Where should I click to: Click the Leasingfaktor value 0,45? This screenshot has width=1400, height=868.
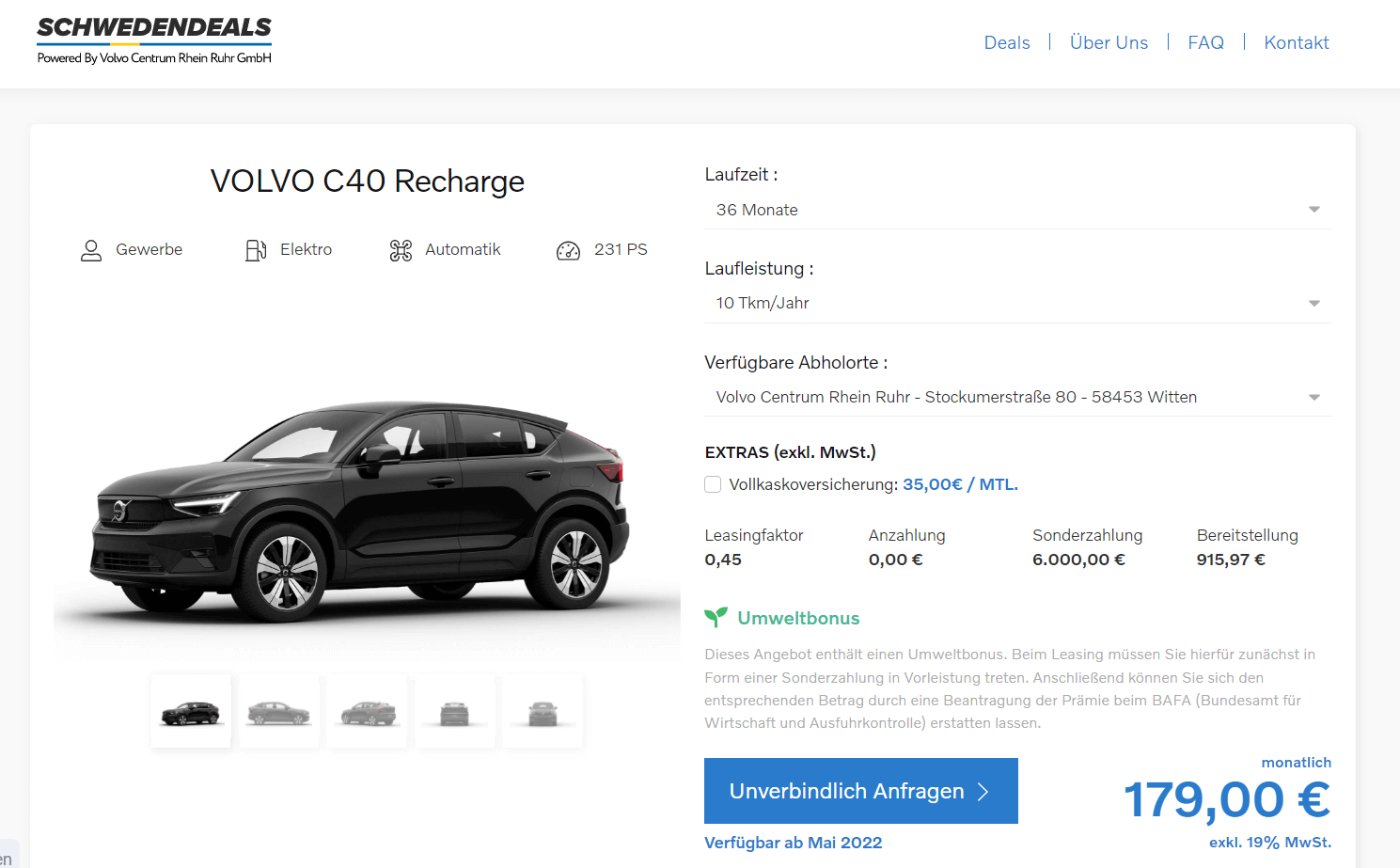723,560
